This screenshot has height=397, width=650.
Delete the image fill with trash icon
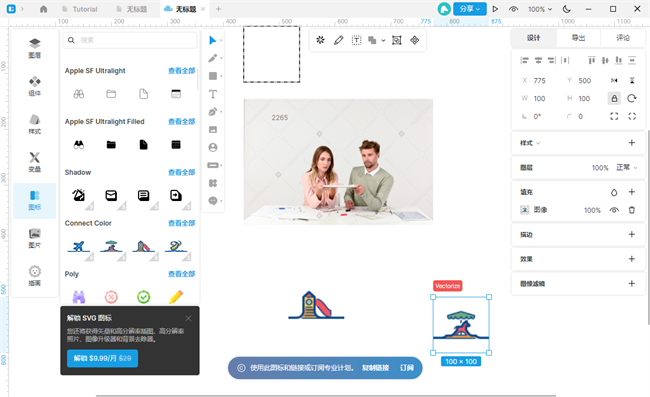coord(632,210)
